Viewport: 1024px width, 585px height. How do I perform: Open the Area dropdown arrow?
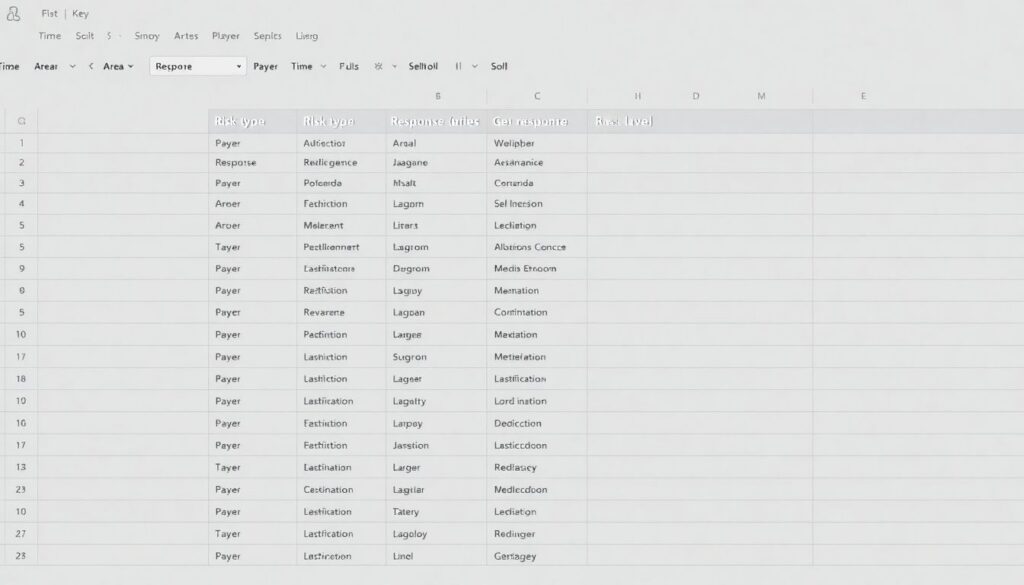(130, 66)
